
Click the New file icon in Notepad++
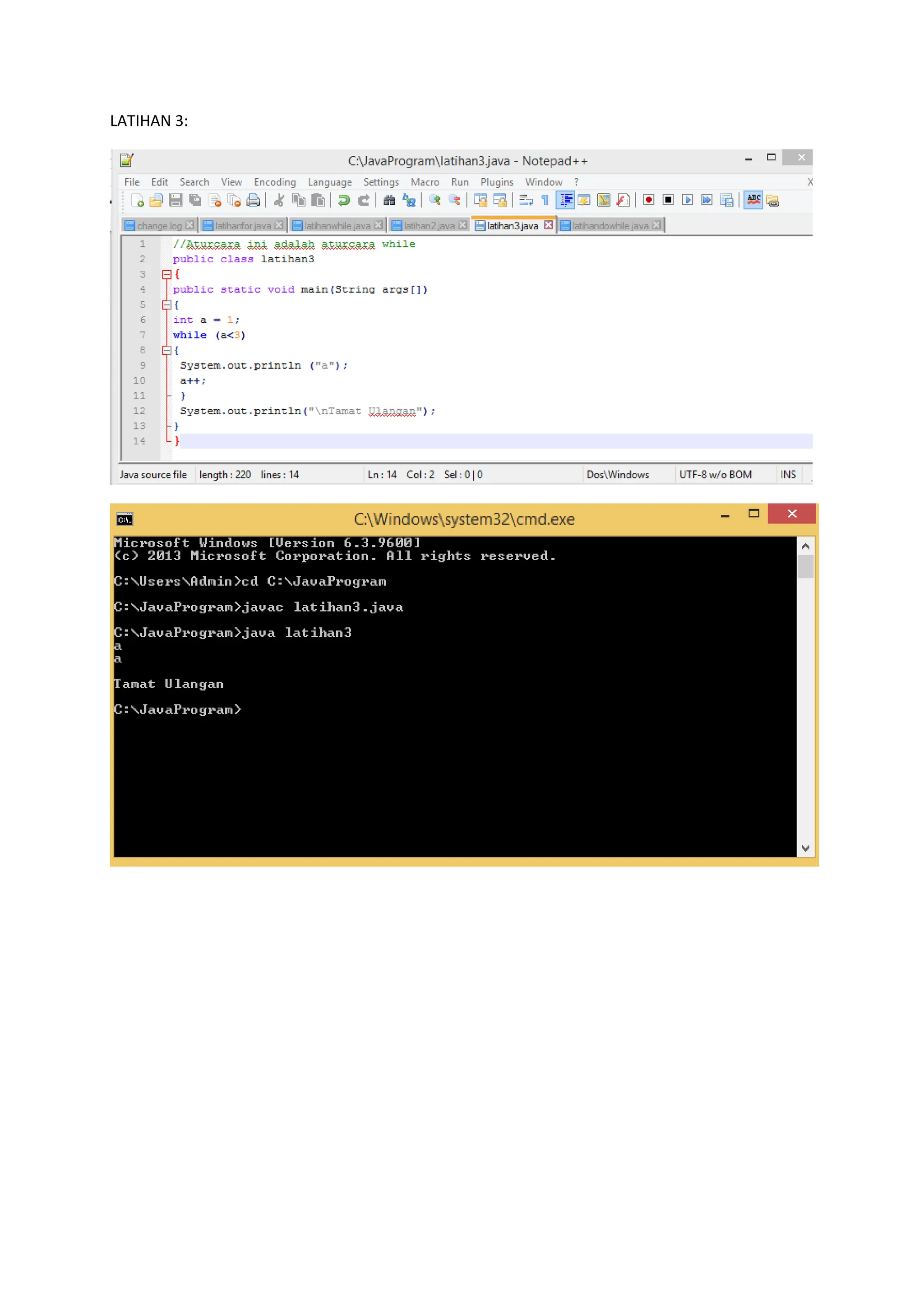click(137, 200)
